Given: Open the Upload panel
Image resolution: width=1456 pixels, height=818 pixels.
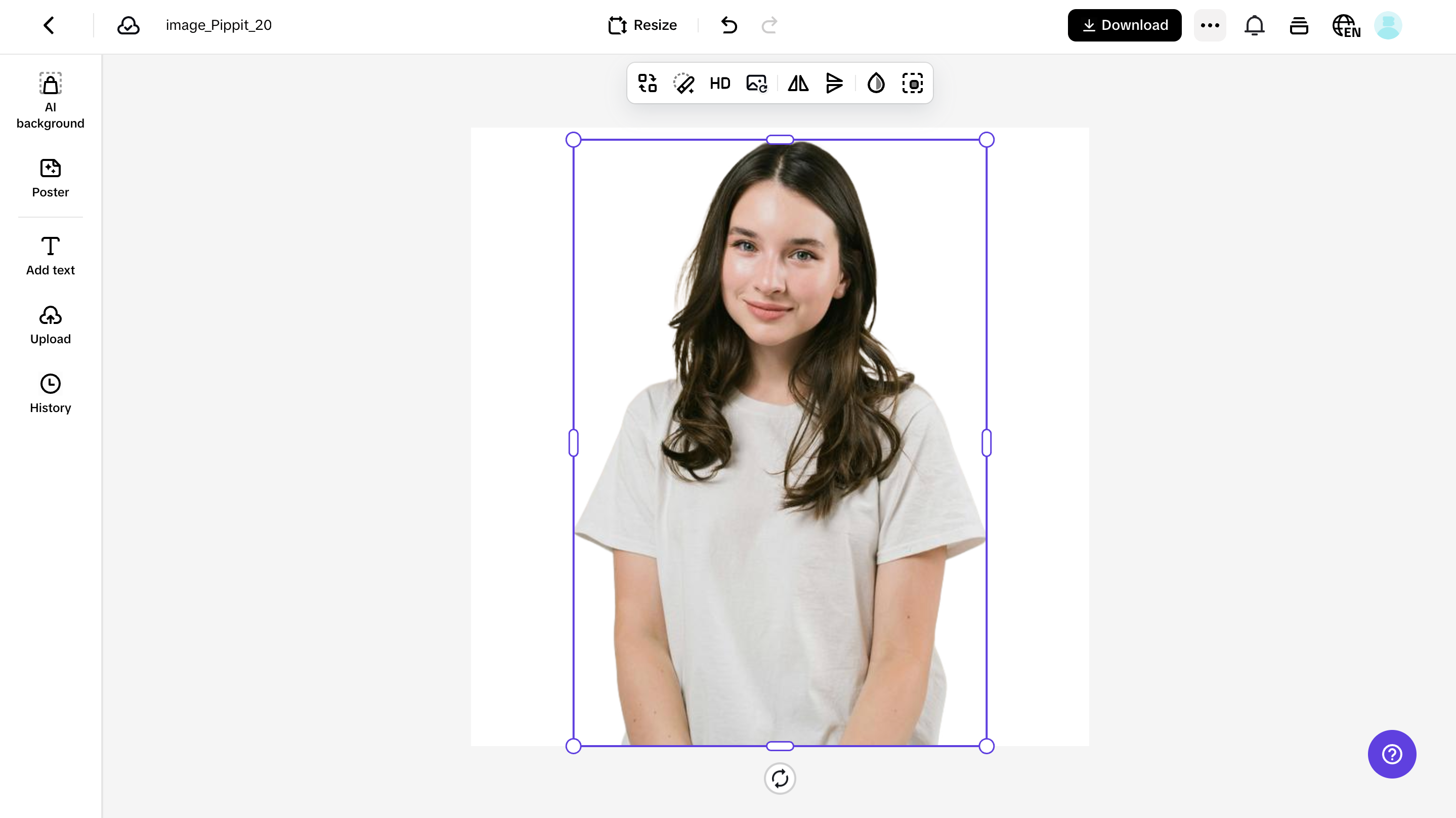Looking at the screenshot, I should 50,324.
